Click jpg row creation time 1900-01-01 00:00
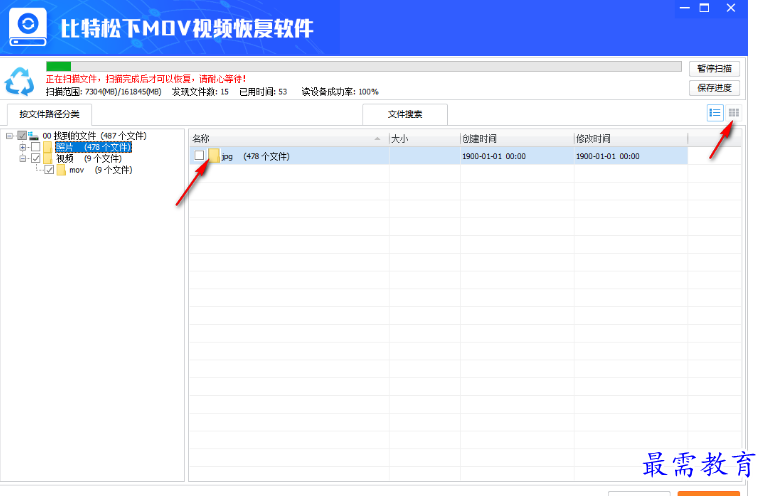This screenshot has height=496, width=764. [494, 156]
